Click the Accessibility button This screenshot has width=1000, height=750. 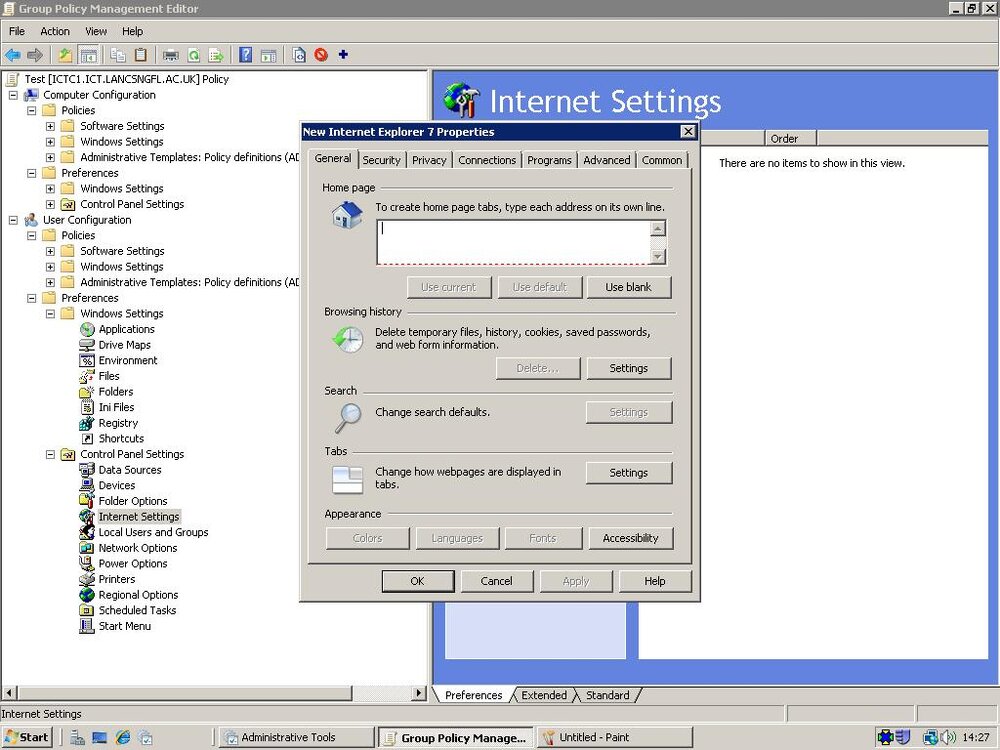631,538
